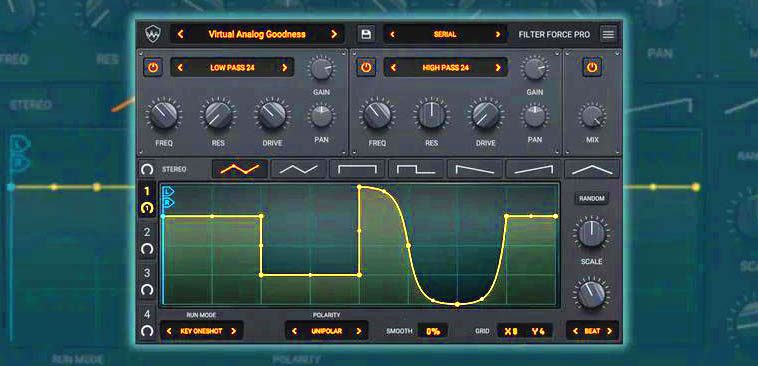This screenshot has width=758, height=366.
Task: Toggle the High Pass 24 filter power button
Action: tap(366, 68)
